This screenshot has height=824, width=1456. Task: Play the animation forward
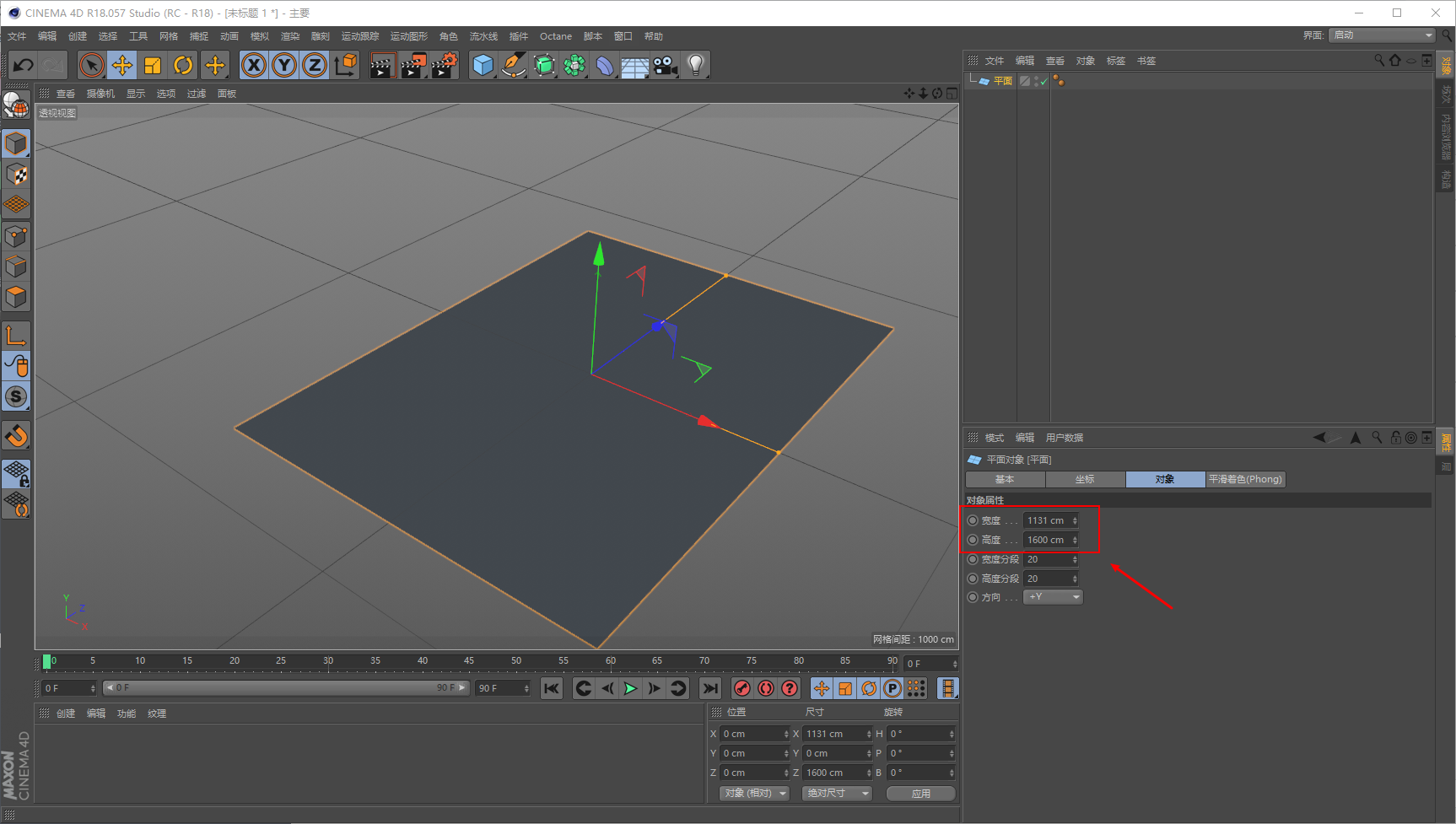[630, 688]
